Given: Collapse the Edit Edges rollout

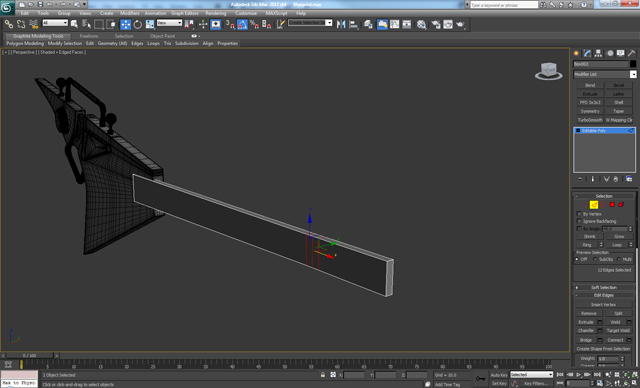Looking at the screenshot, I should pos(604,295).
